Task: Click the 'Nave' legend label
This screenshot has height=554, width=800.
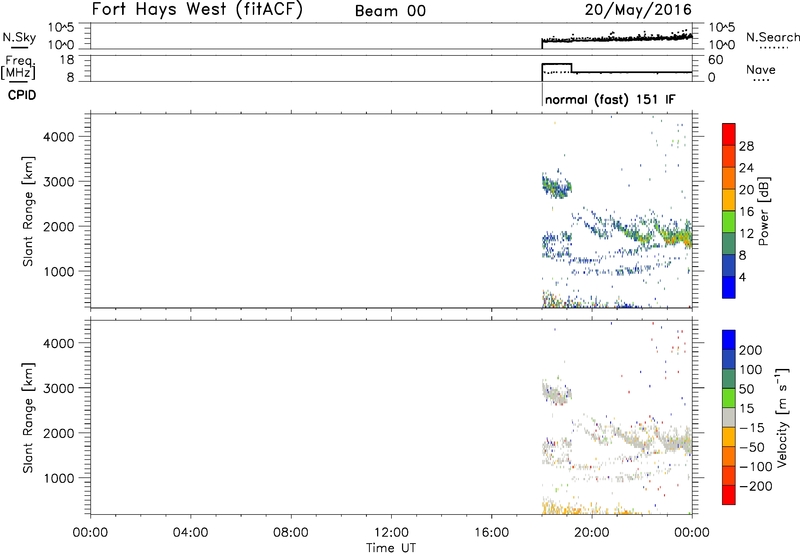Action: click(x=761, y=70)
